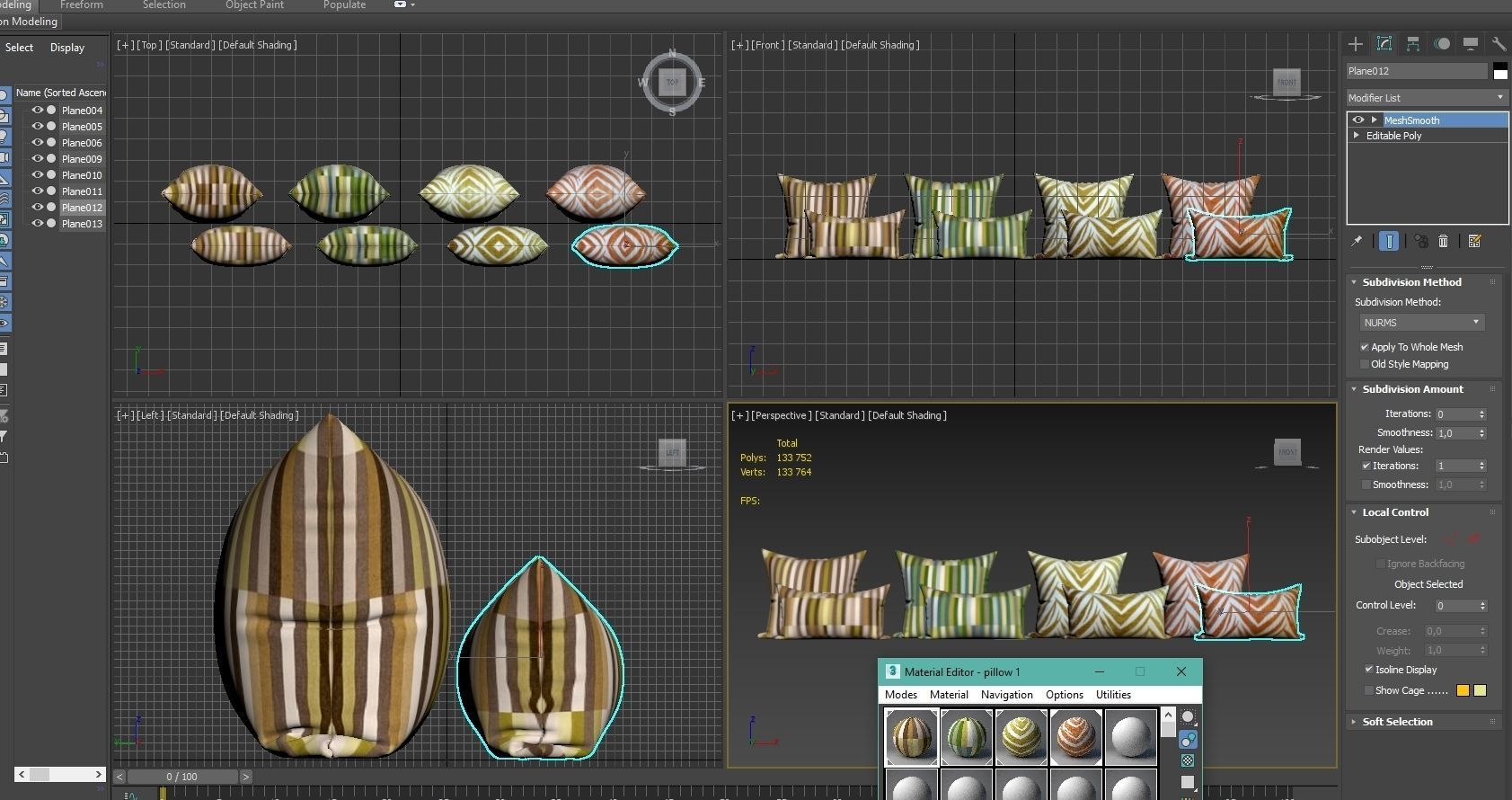Click the Front viewport ViewCube
Image resolution: width=1512 pixels, height=800 pixels.
tap(1287, 82)
